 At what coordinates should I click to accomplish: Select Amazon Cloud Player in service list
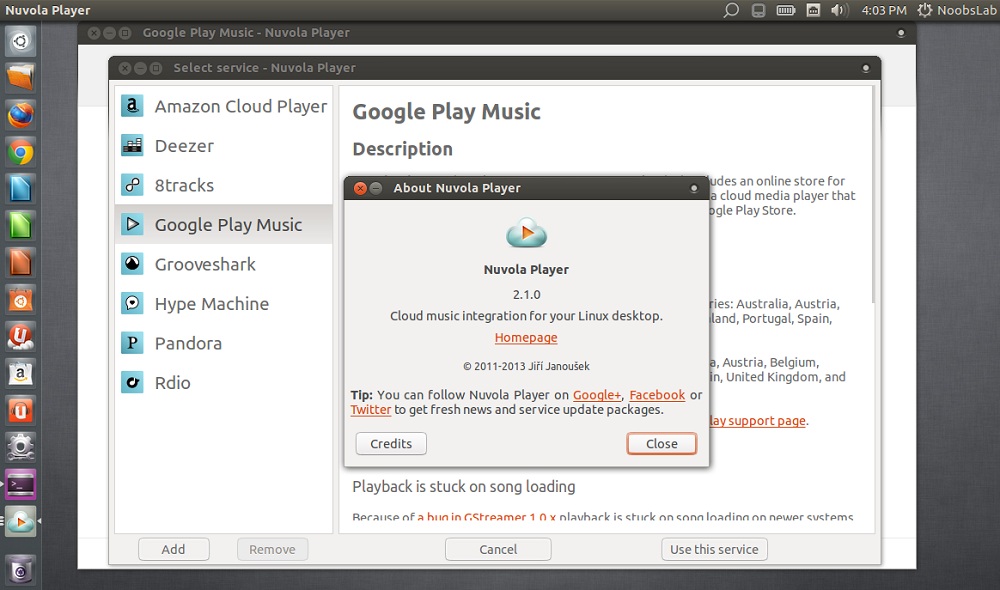click(x=224, y=106)
